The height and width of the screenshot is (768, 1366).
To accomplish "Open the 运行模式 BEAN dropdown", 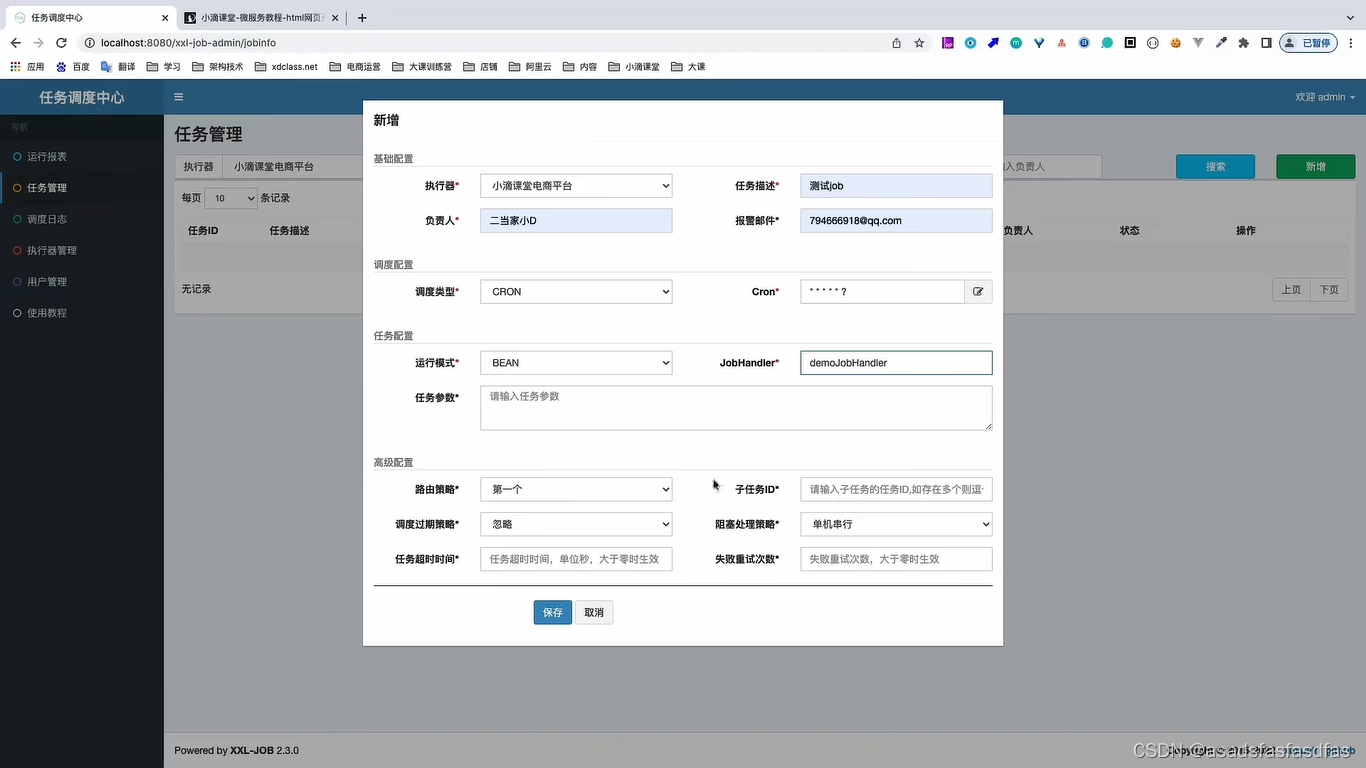I will coord(576,363).
